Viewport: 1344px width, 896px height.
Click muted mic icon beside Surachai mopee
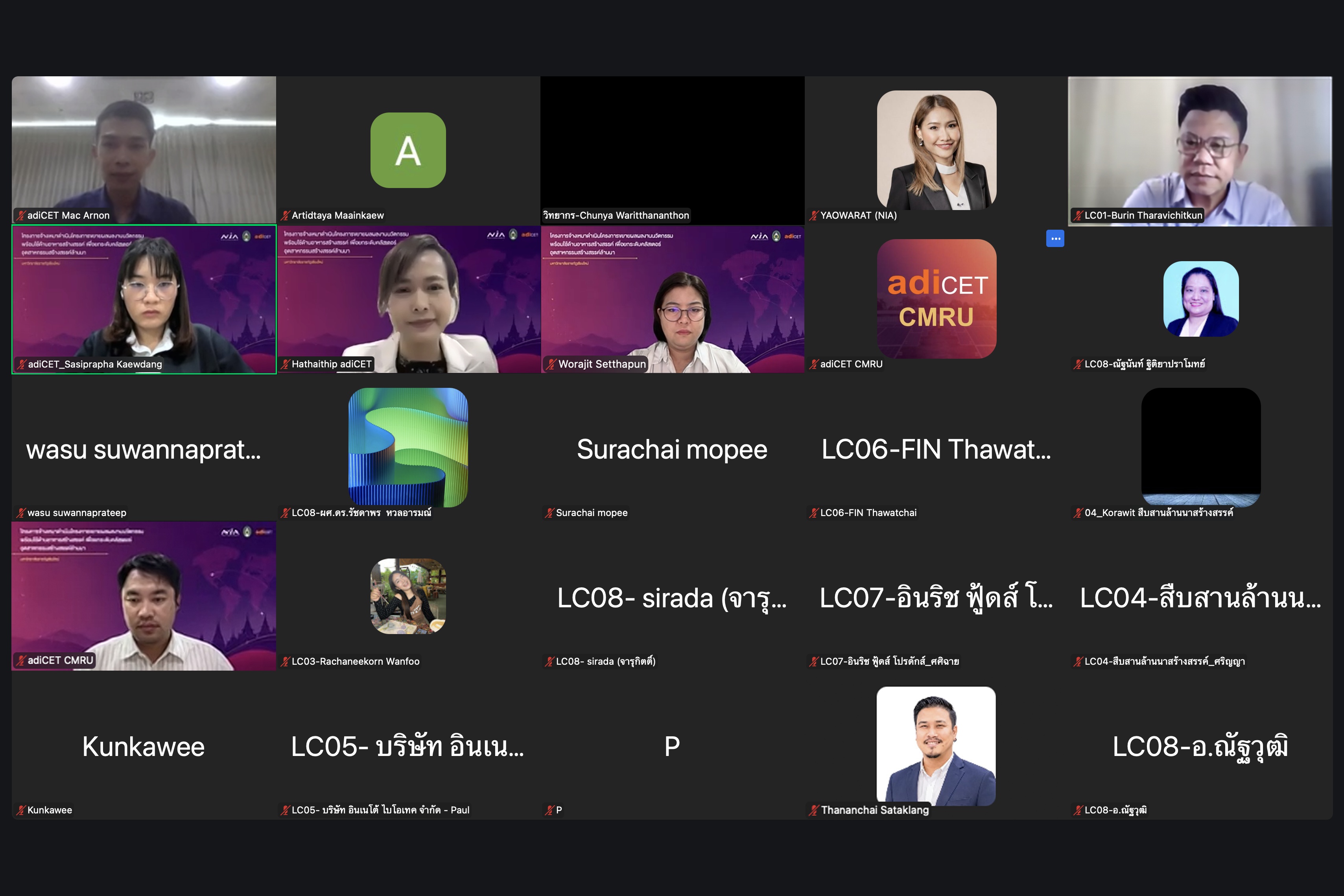click(x=549, y=513)
